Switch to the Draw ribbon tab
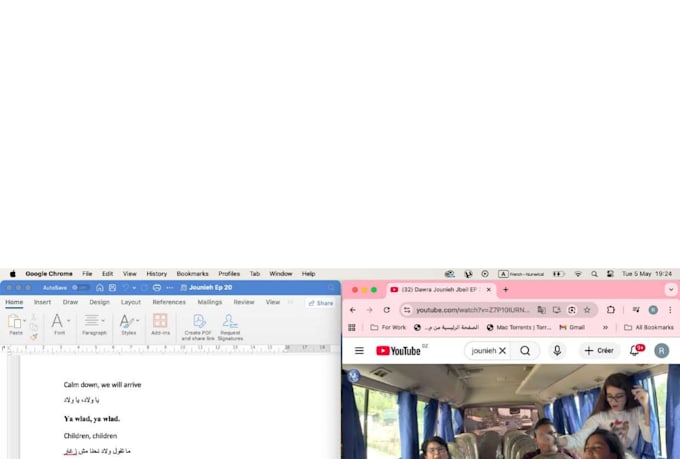The image size is (680, 459). [70, 302]
